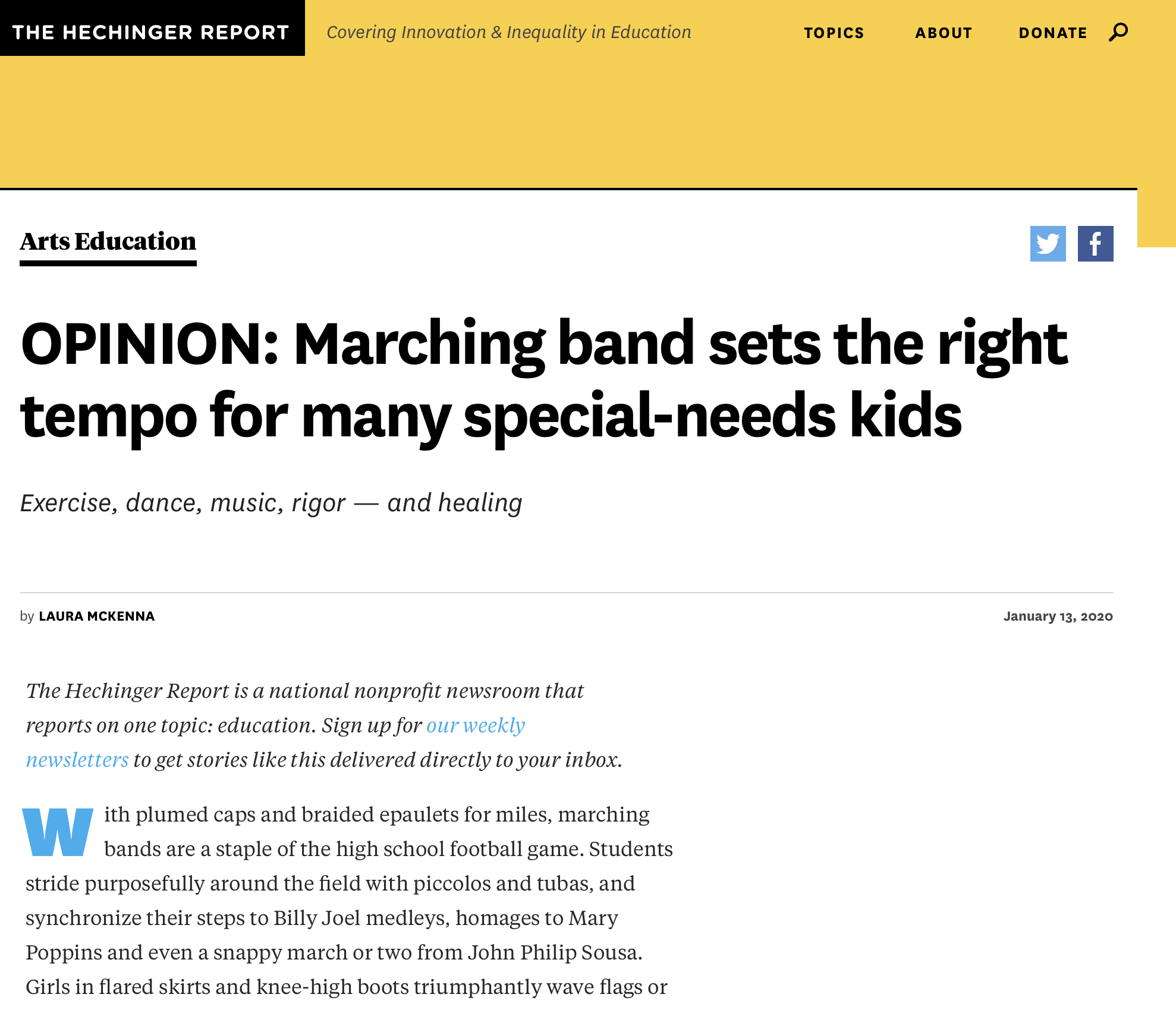Click the January 13, 2020 publish date
The width and height of the screenshot is (1176, 1013).
pos(1058,616)
